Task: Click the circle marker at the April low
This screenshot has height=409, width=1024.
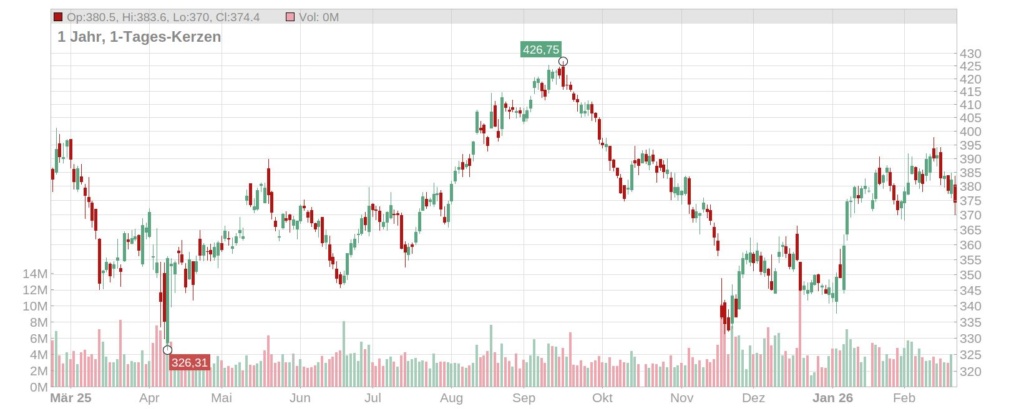Action: 167,350
